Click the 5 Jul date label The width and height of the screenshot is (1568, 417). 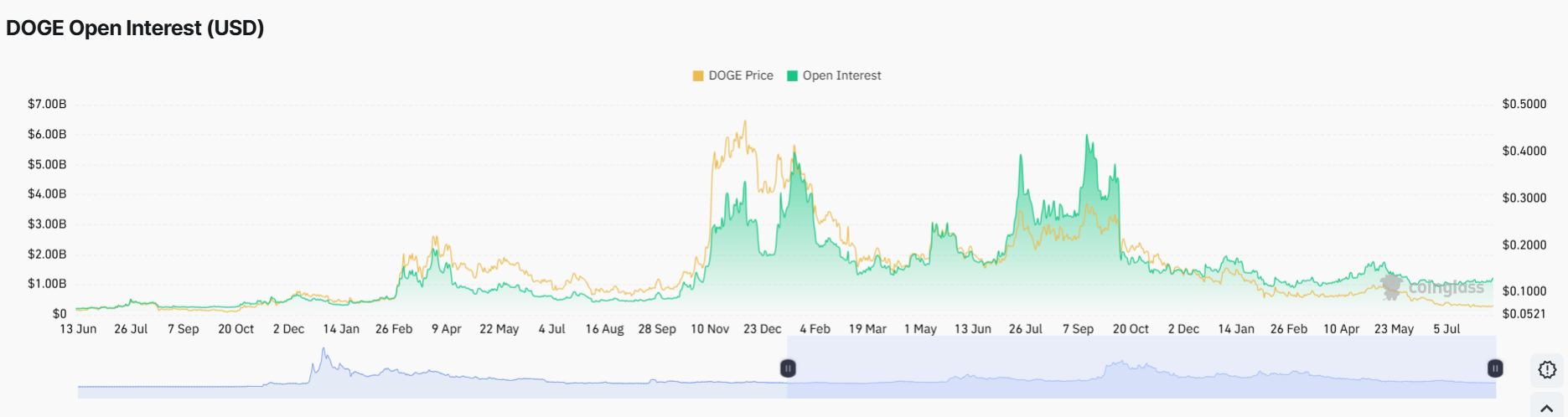pos(1446,329)
